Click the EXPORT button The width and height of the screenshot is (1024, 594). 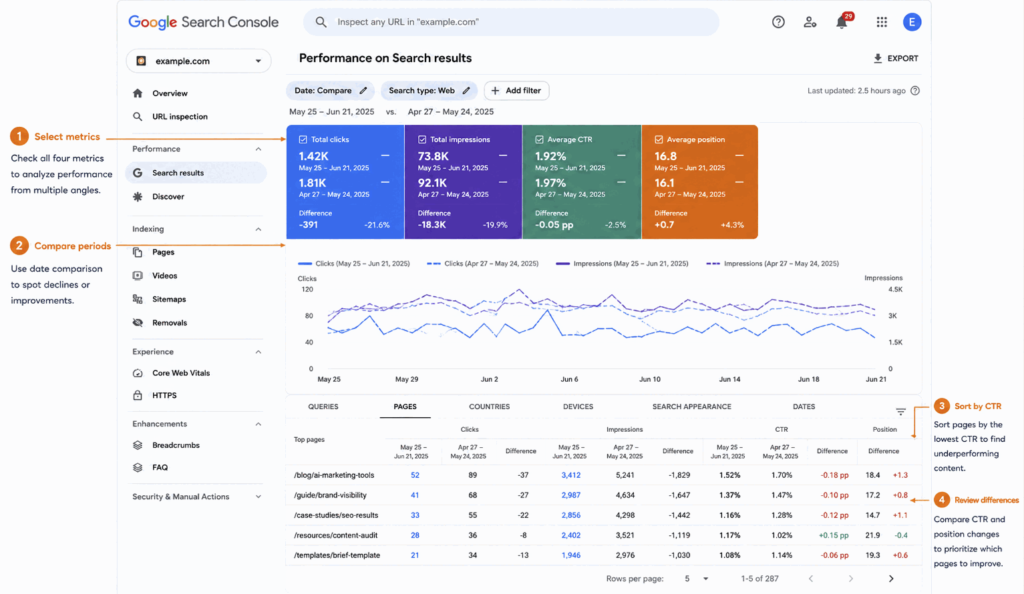coord(896,58)
